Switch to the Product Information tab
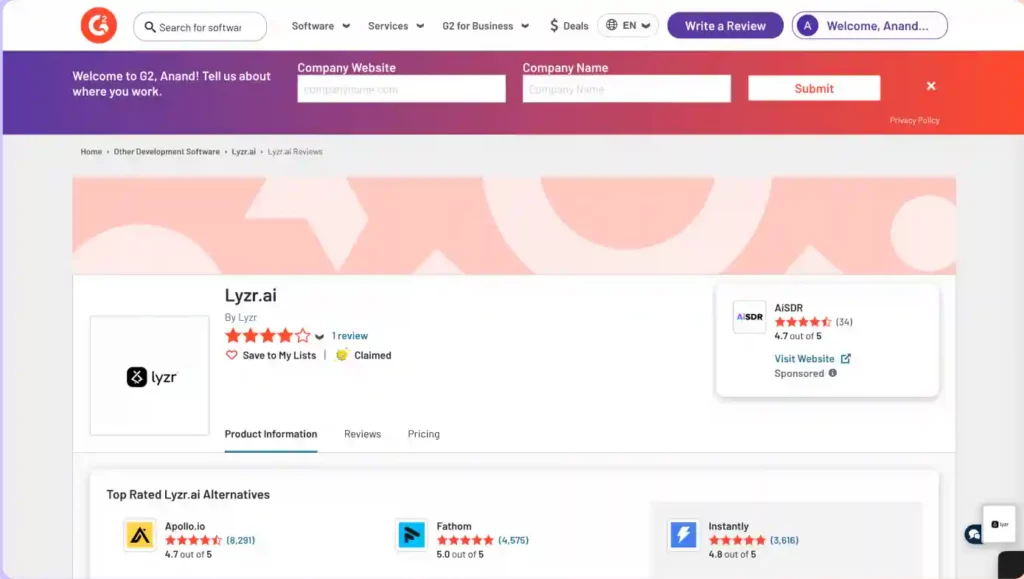1024x579 pixels. pyautogui.click(x=271, y=434)
